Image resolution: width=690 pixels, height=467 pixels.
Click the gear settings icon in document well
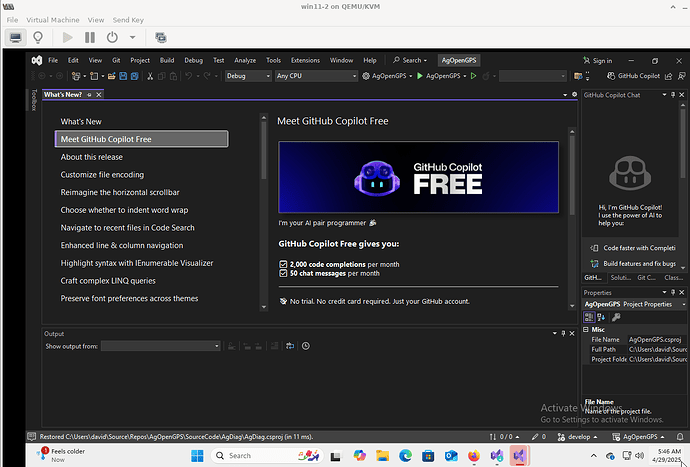[574, 95]
